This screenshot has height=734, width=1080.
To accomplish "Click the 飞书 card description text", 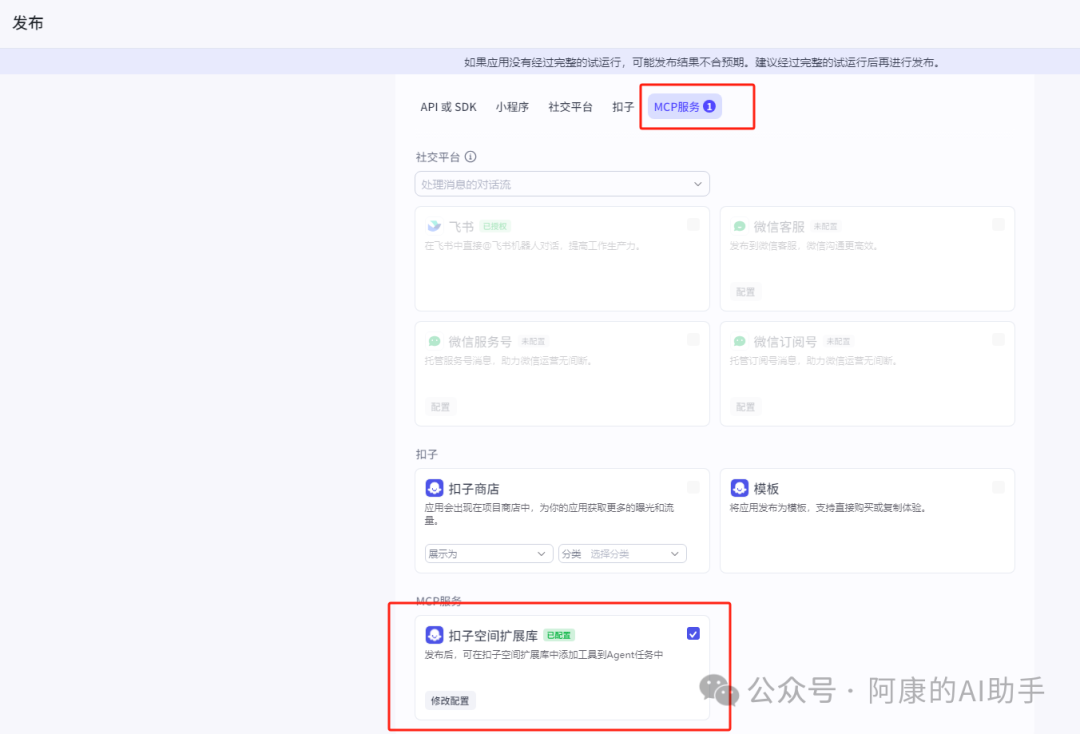I will click(x=532, y=246).
